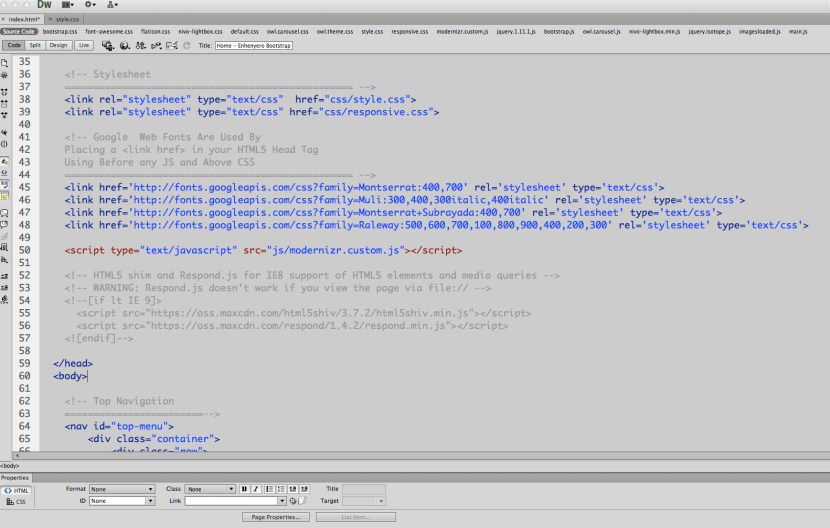This screenshot has width=830, height=528.
Task: Switch to the style.css document tab
Action: 68,19
